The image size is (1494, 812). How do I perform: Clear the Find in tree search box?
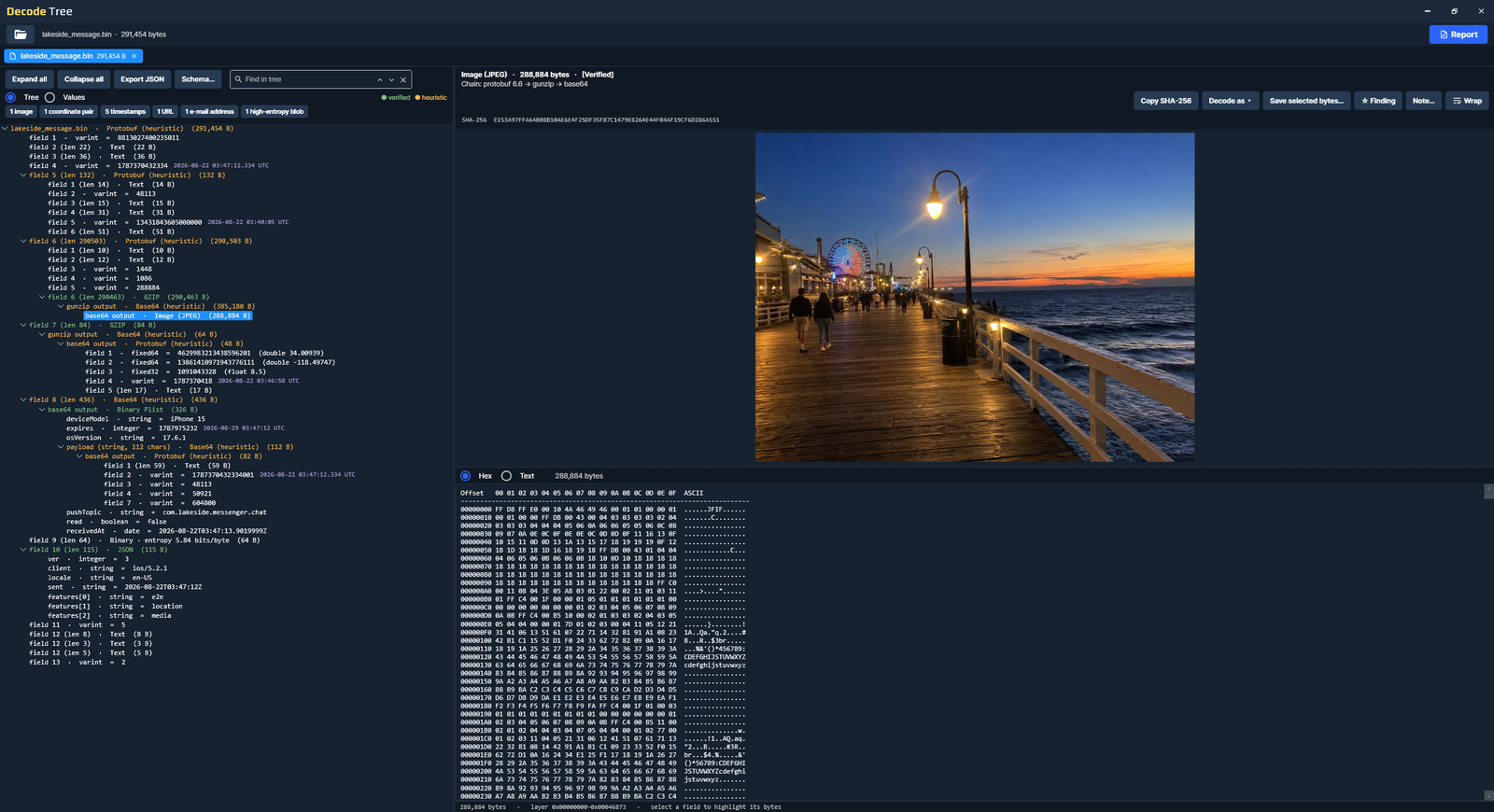pos(403,79)
